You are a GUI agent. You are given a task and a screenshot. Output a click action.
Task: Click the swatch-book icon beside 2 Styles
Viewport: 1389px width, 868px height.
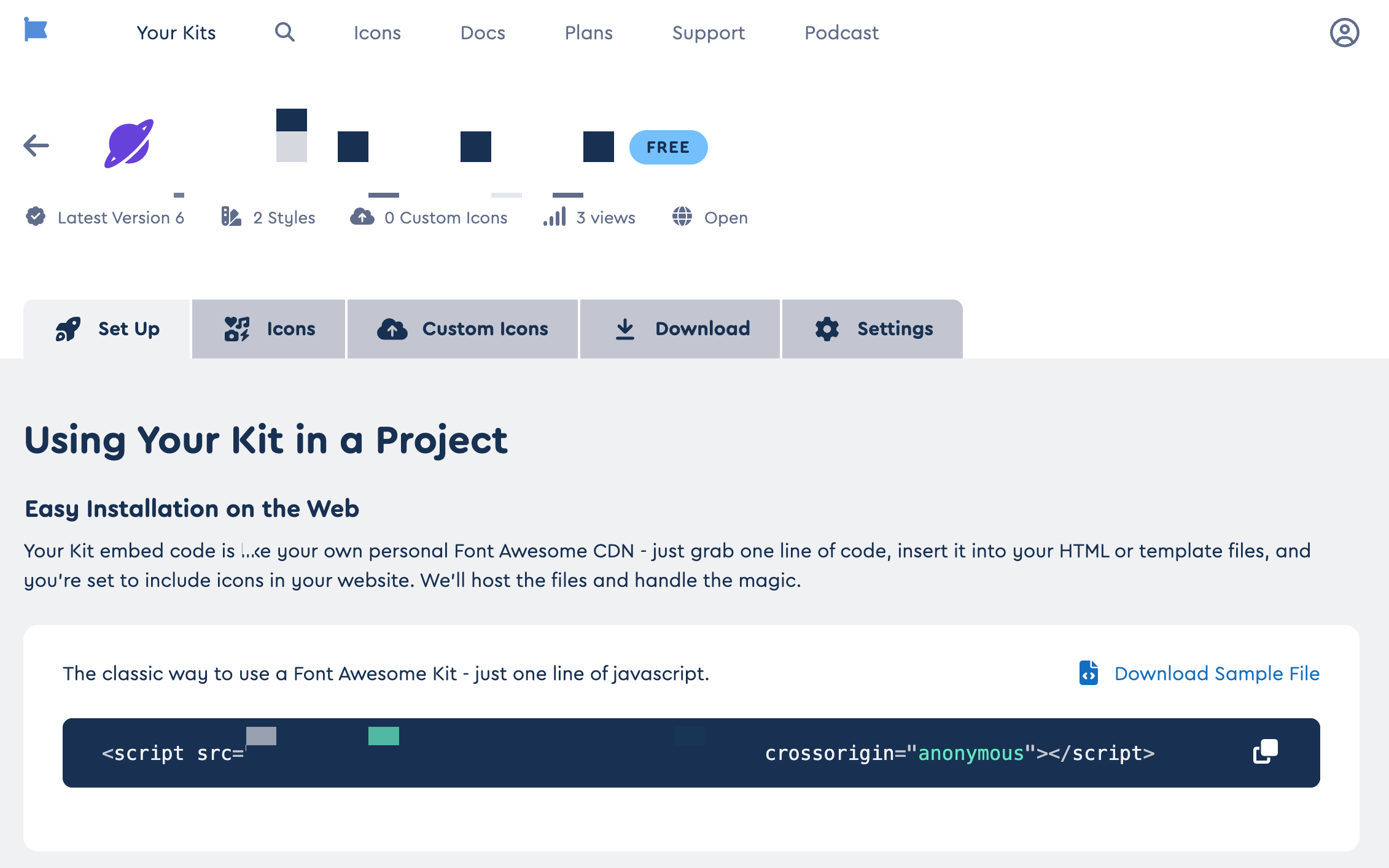pyautogui.click(x=231, y=216)
